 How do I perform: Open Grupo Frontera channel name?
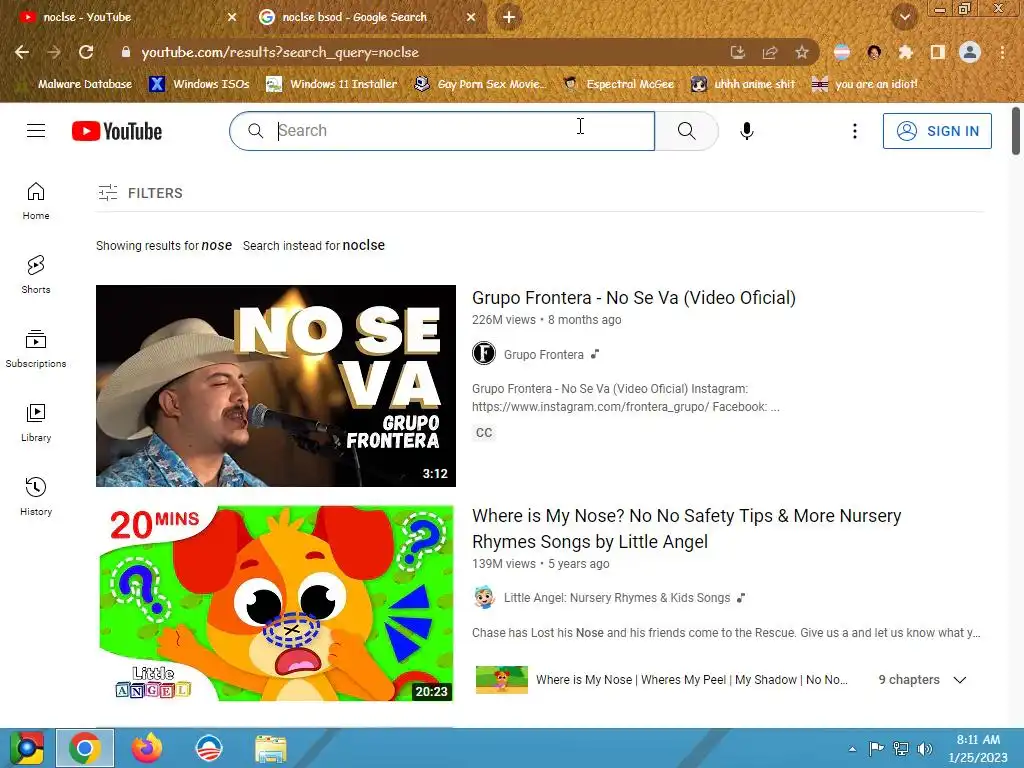(543, 354)
